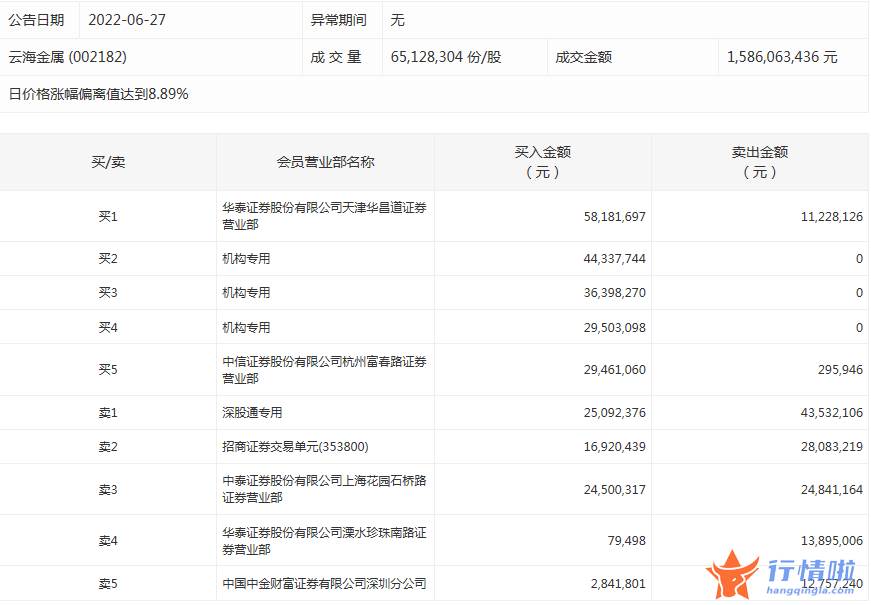Select volume value 65,128,304 份/股
Screen dimensions: 871x605
pos(445,57)
